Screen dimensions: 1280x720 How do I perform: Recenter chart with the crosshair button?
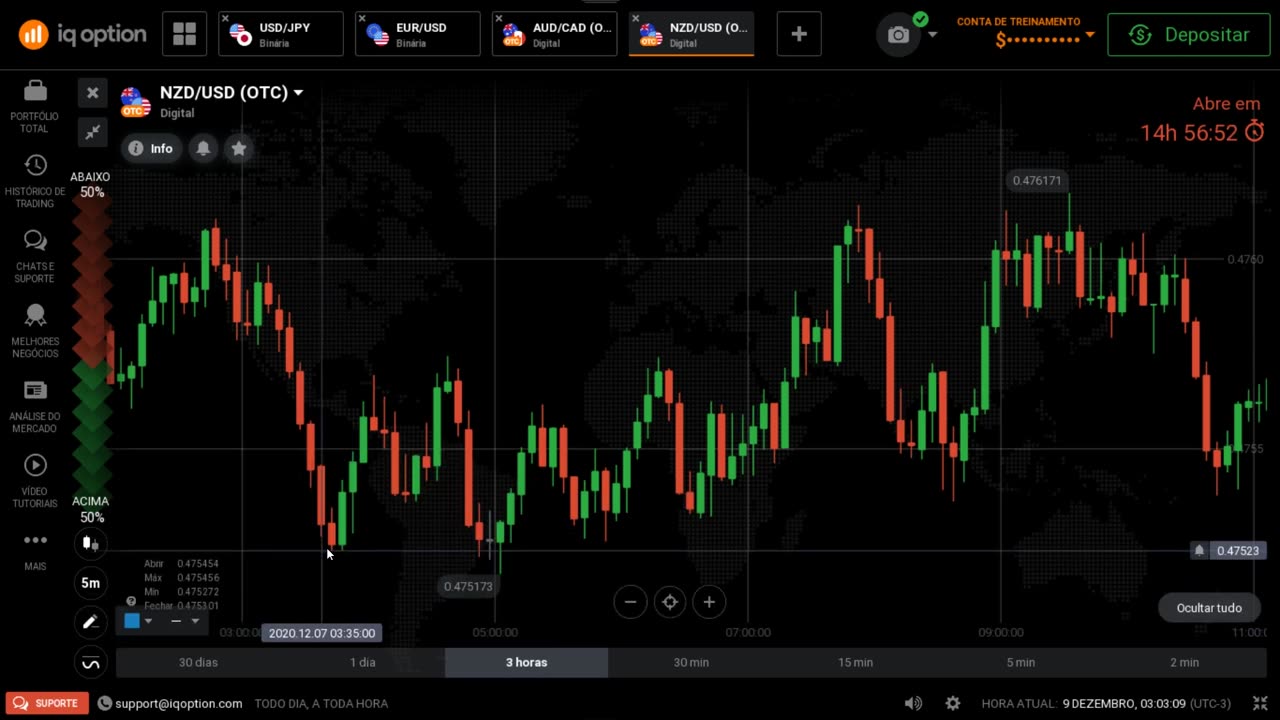(x=670, y=602)
